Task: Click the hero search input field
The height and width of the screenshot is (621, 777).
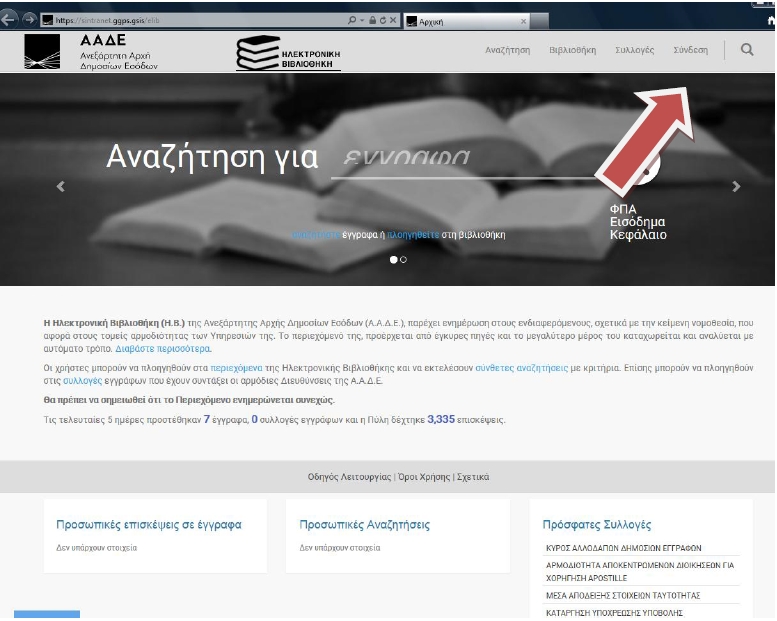Action: click(x=460, y=160)
